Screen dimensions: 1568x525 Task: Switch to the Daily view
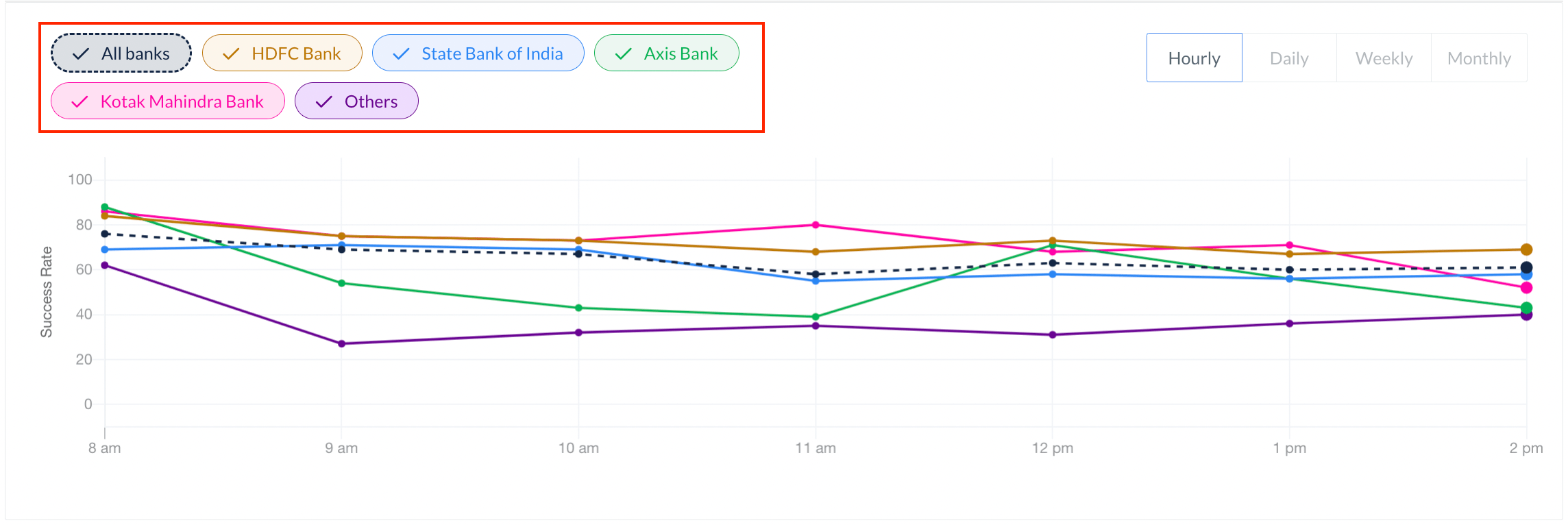pyautogui.click(x=1289, y=58)
